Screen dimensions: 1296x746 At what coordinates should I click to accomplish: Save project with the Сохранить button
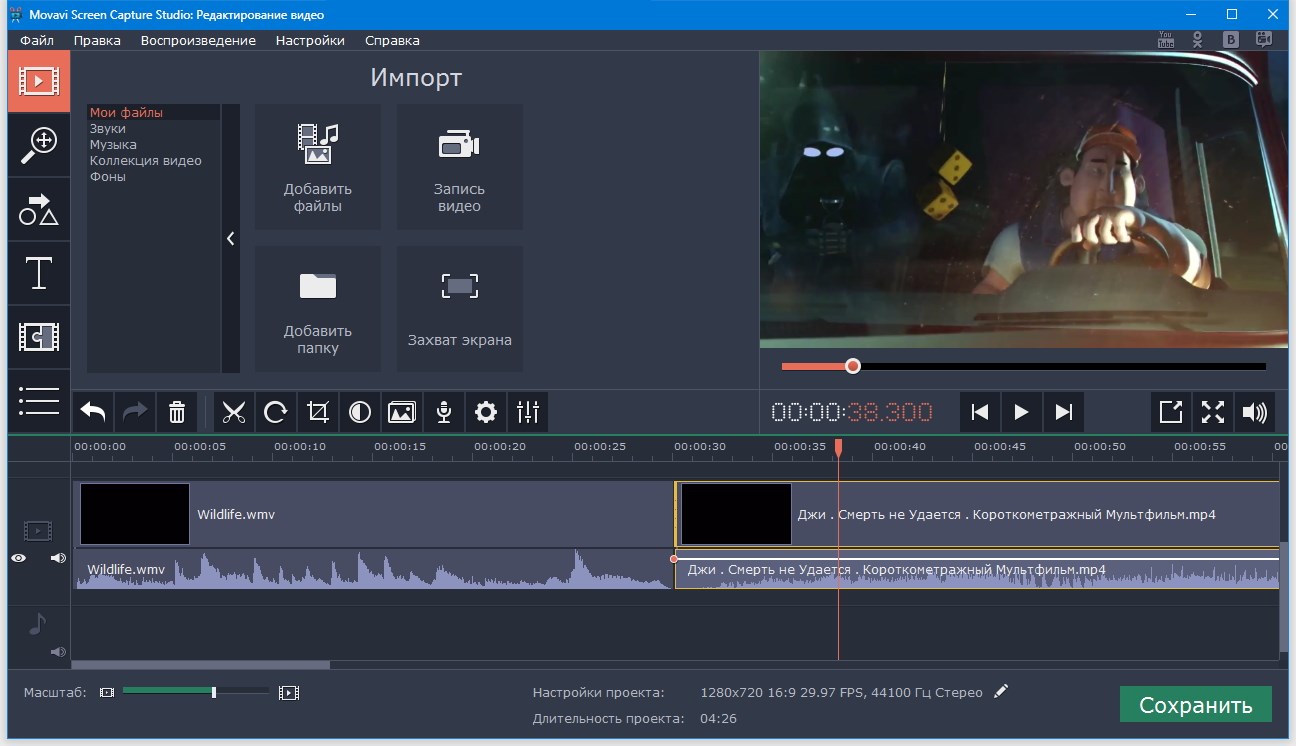click(x=1195, y=704)
